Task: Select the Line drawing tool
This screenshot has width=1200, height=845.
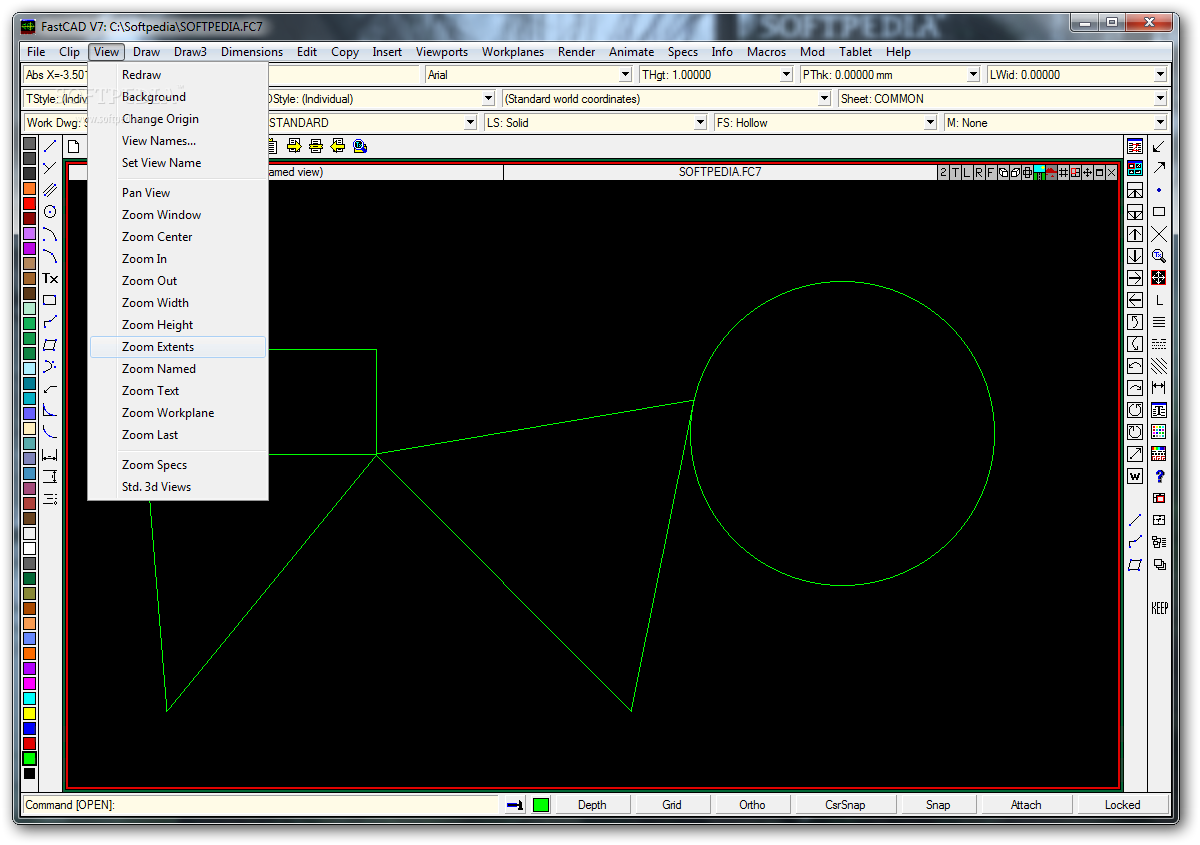Action: [50, 146]
